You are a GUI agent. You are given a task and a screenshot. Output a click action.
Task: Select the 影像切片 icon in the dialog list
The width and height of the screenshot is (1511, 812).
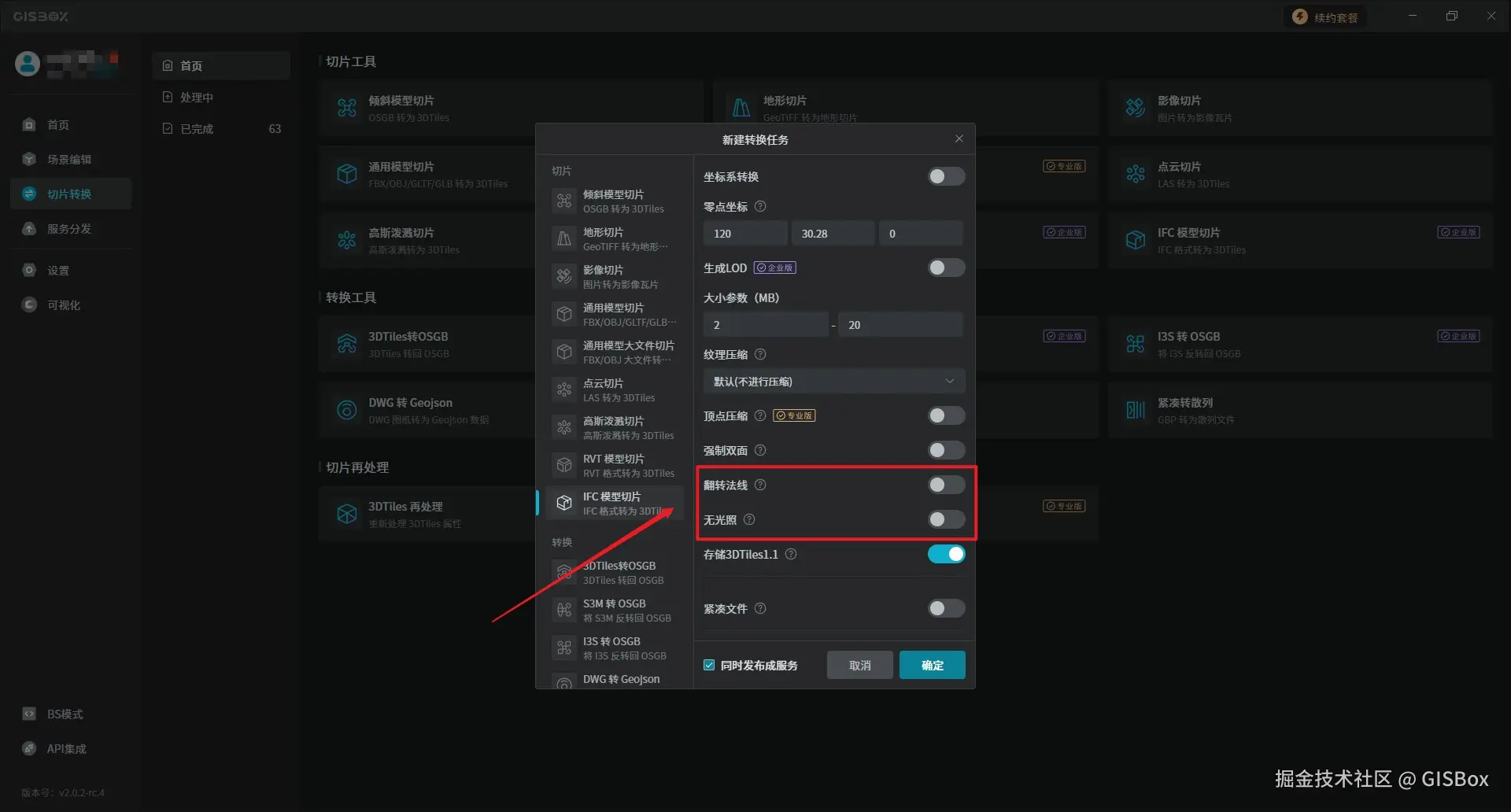pyautogui.click(x=564, y=276)
